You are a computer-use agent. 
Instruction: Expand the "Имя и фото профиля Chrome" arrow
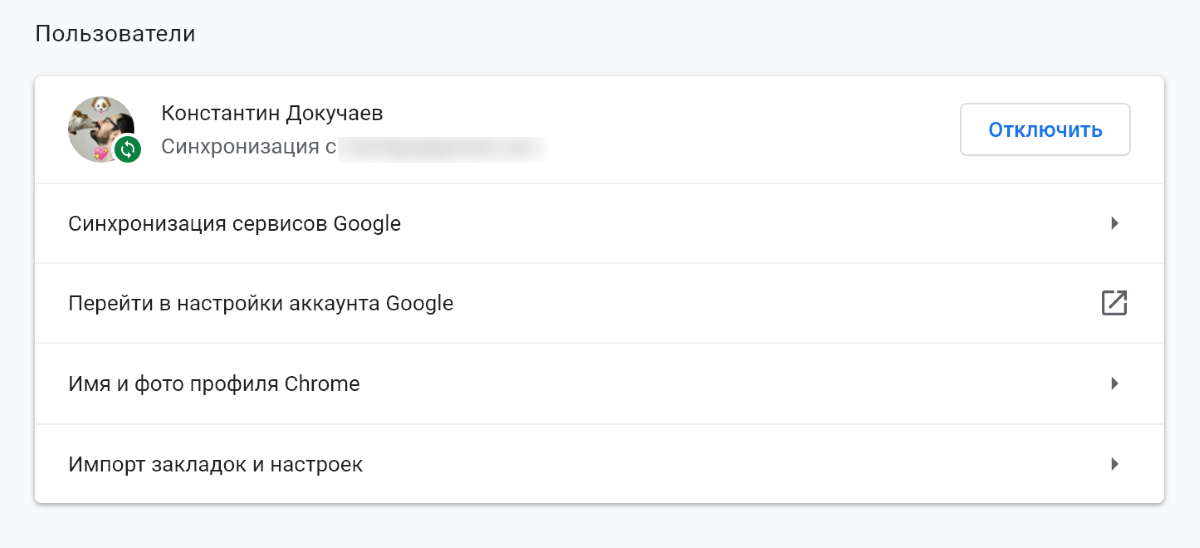1114,383
